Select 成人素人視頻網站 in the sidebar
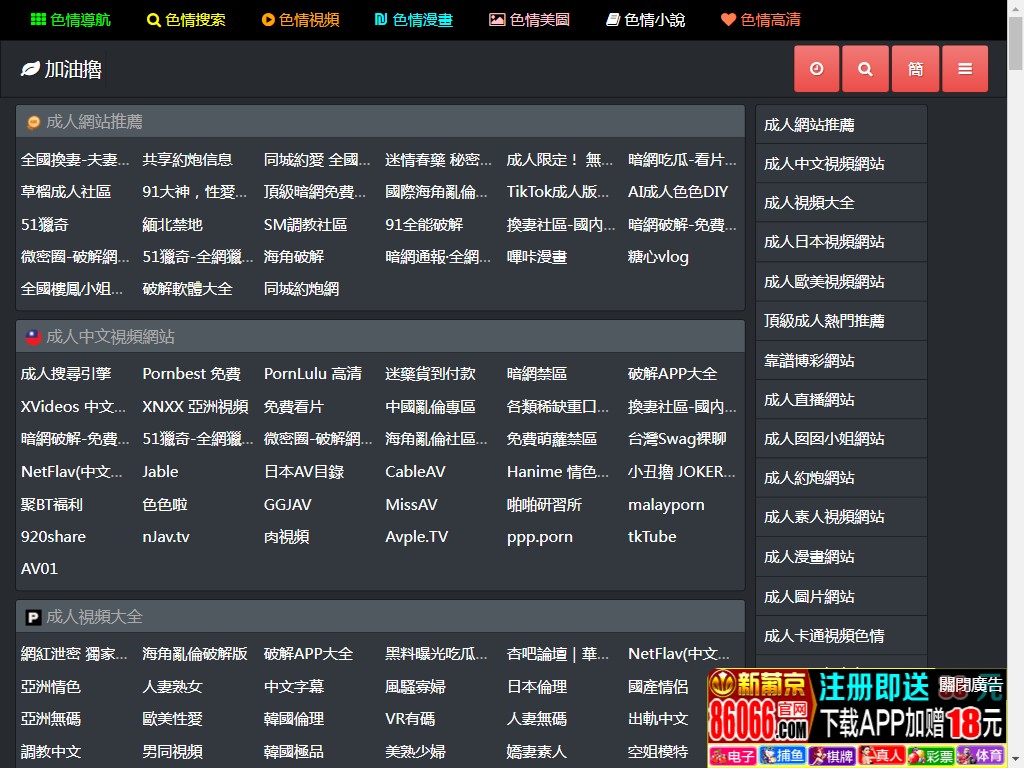The height and width of the screenshot is (768, 1024). pos(841,517)
